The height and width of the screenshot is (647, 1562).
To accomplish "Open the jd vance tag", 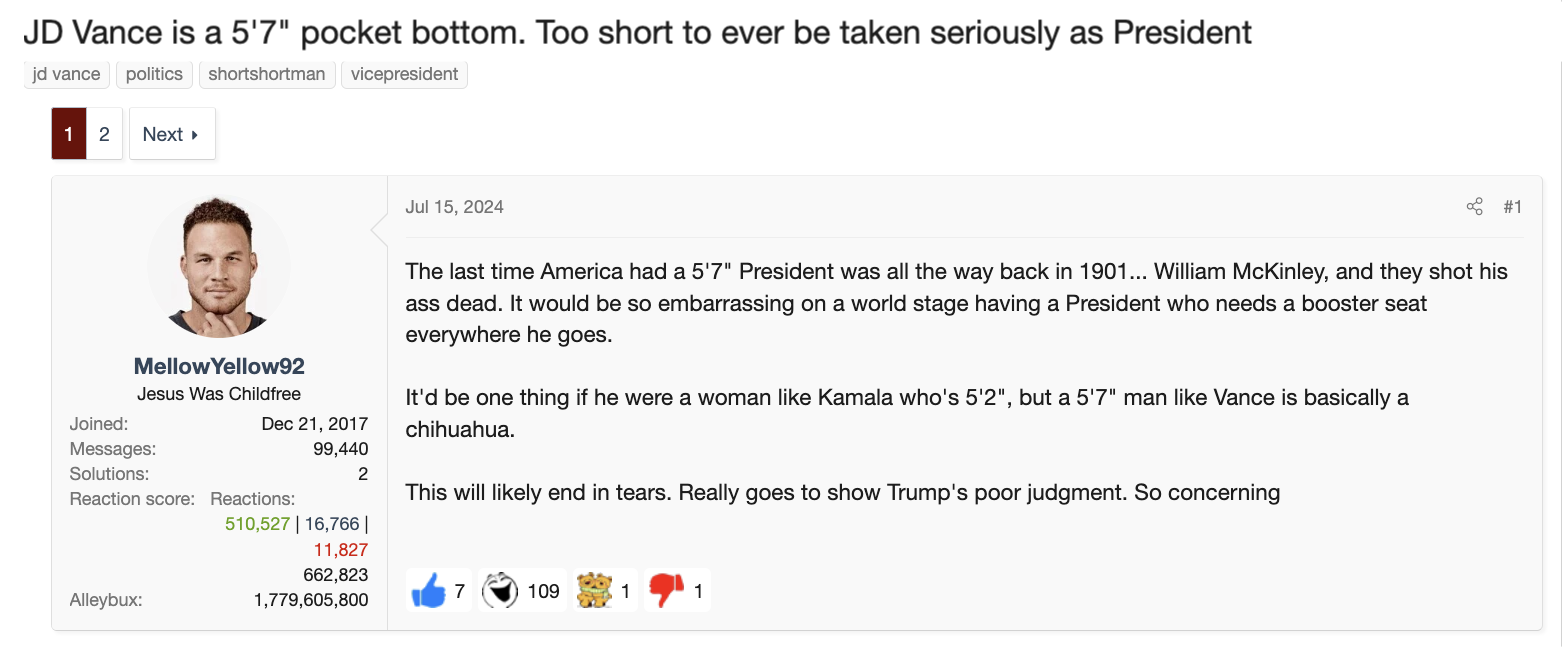I will [67, 74].
